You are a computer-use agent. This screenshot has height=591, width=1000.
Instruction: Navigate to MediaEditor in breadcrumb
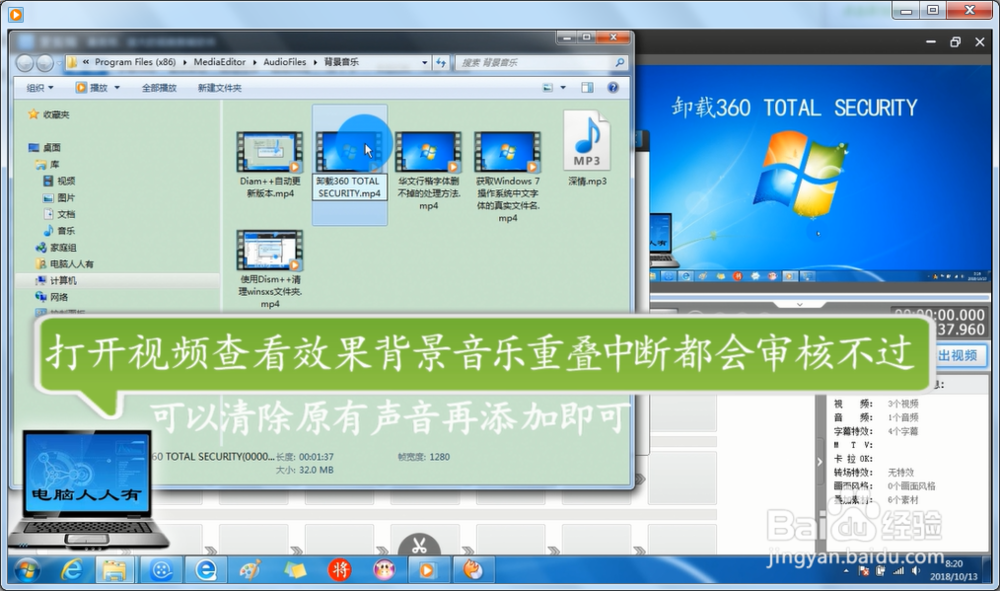pyautogui.click(x=219, y=62)
